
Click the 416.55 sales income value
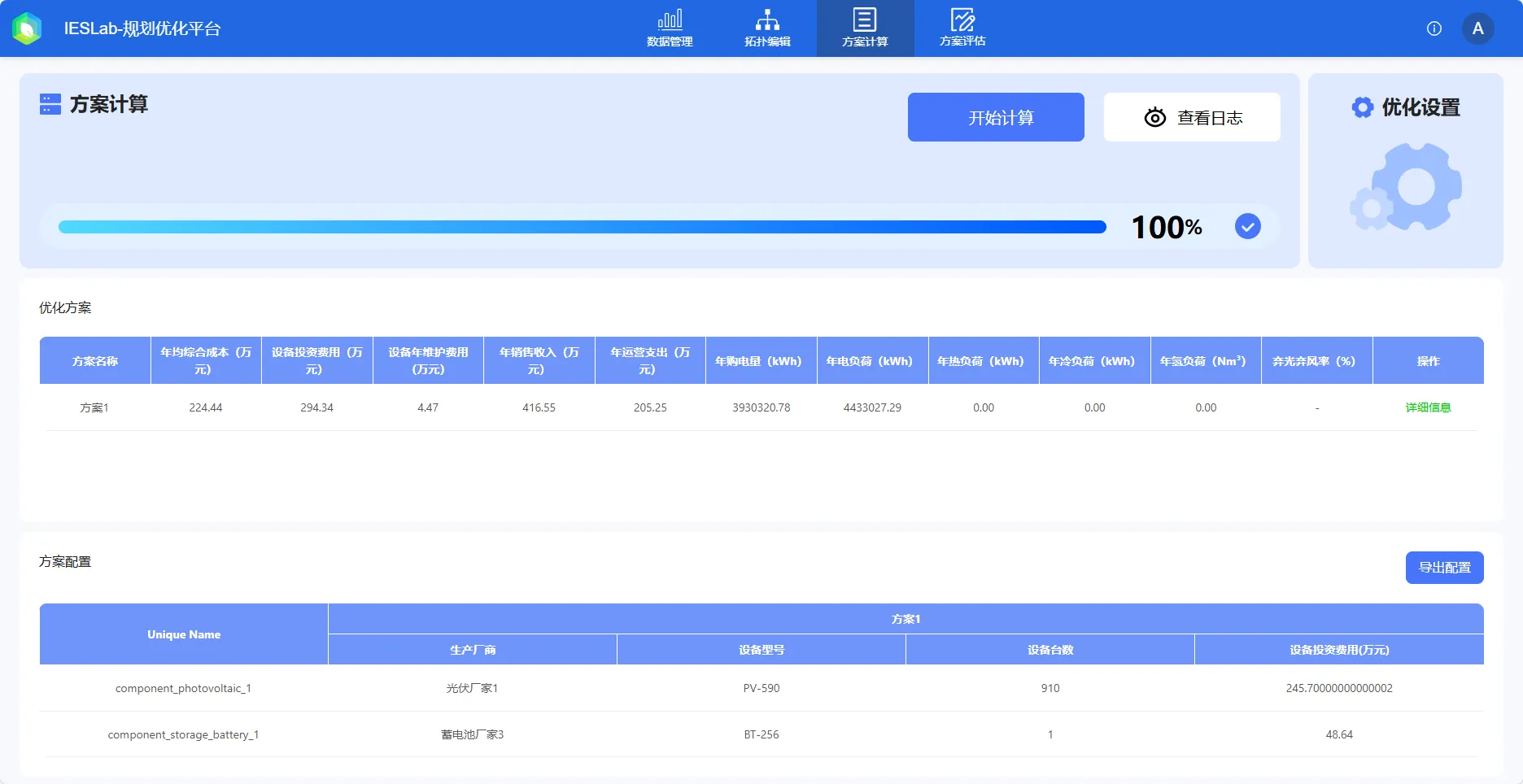[539, 407]
